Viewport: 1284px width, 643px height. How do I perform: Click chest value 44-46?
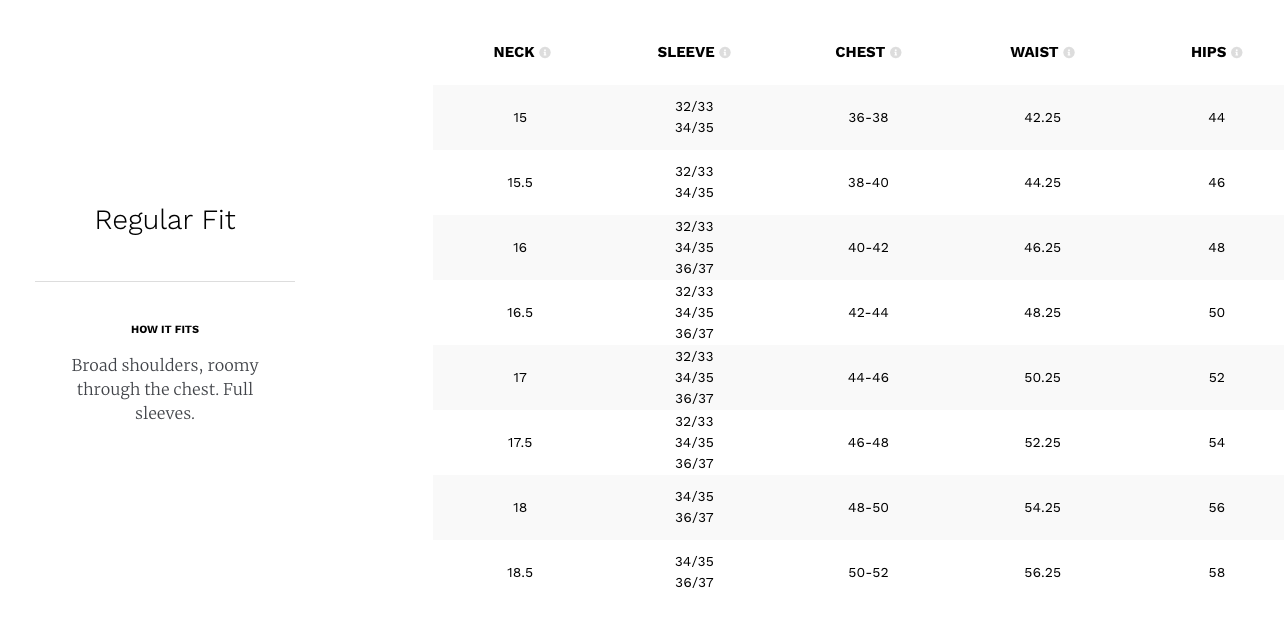[x=868, y=378]
